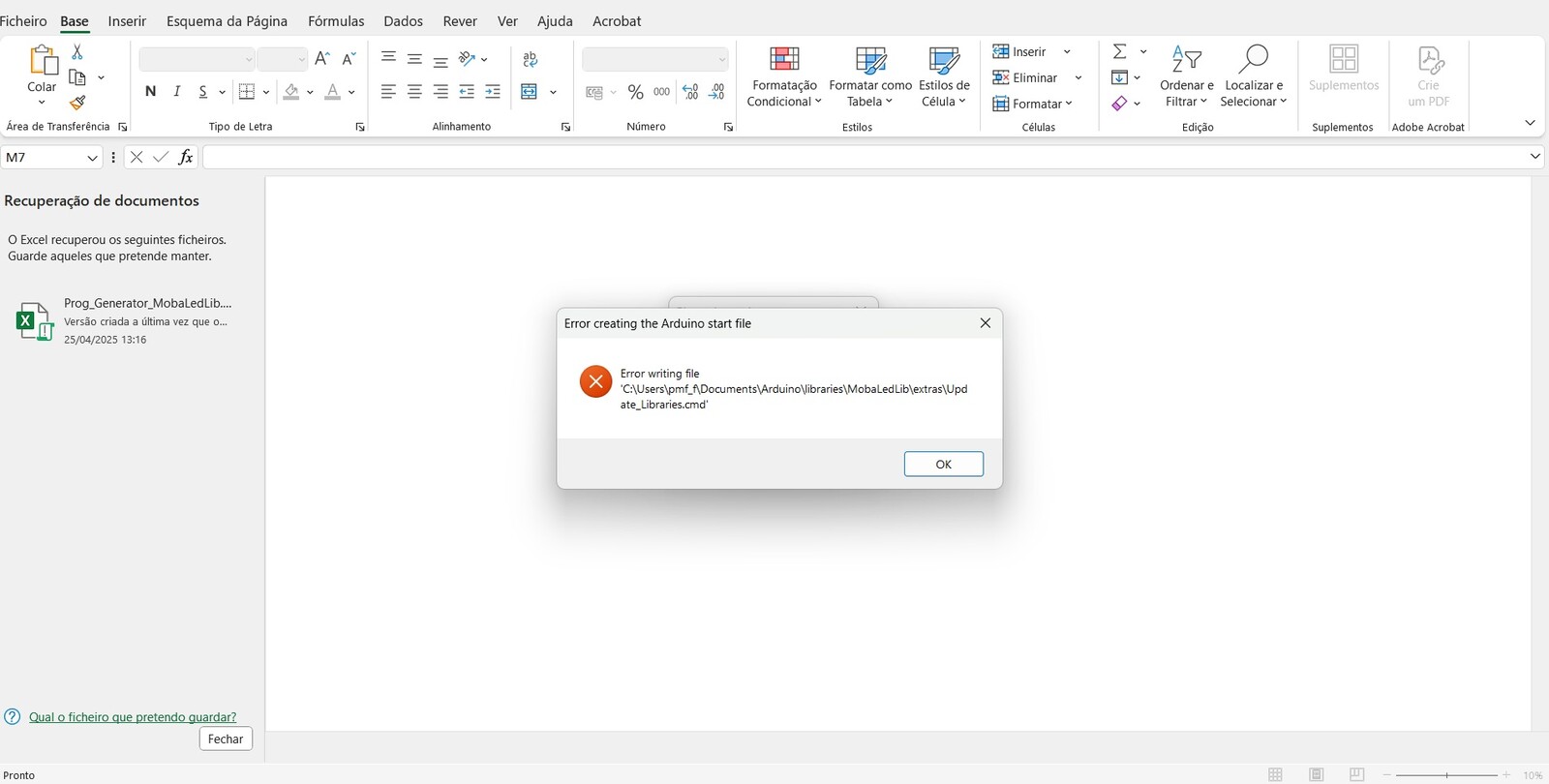Click the 'Qual o ficheiro que pretendo guardar?' link

coord(133,717)
